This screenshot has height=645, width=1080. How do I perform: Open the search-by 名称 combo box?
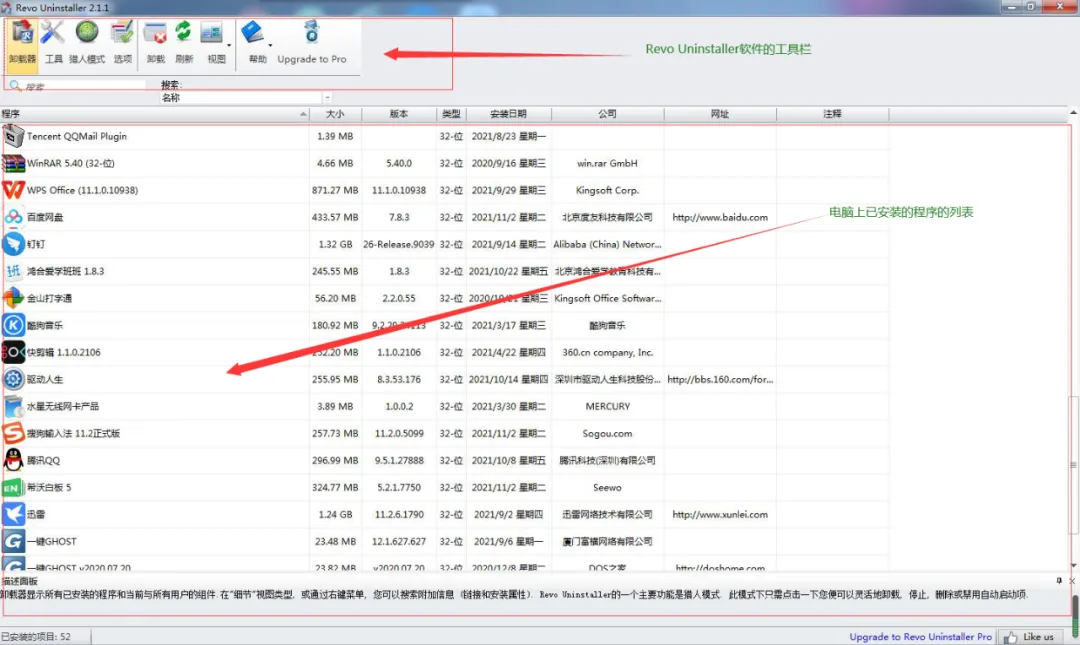(245, 98)
